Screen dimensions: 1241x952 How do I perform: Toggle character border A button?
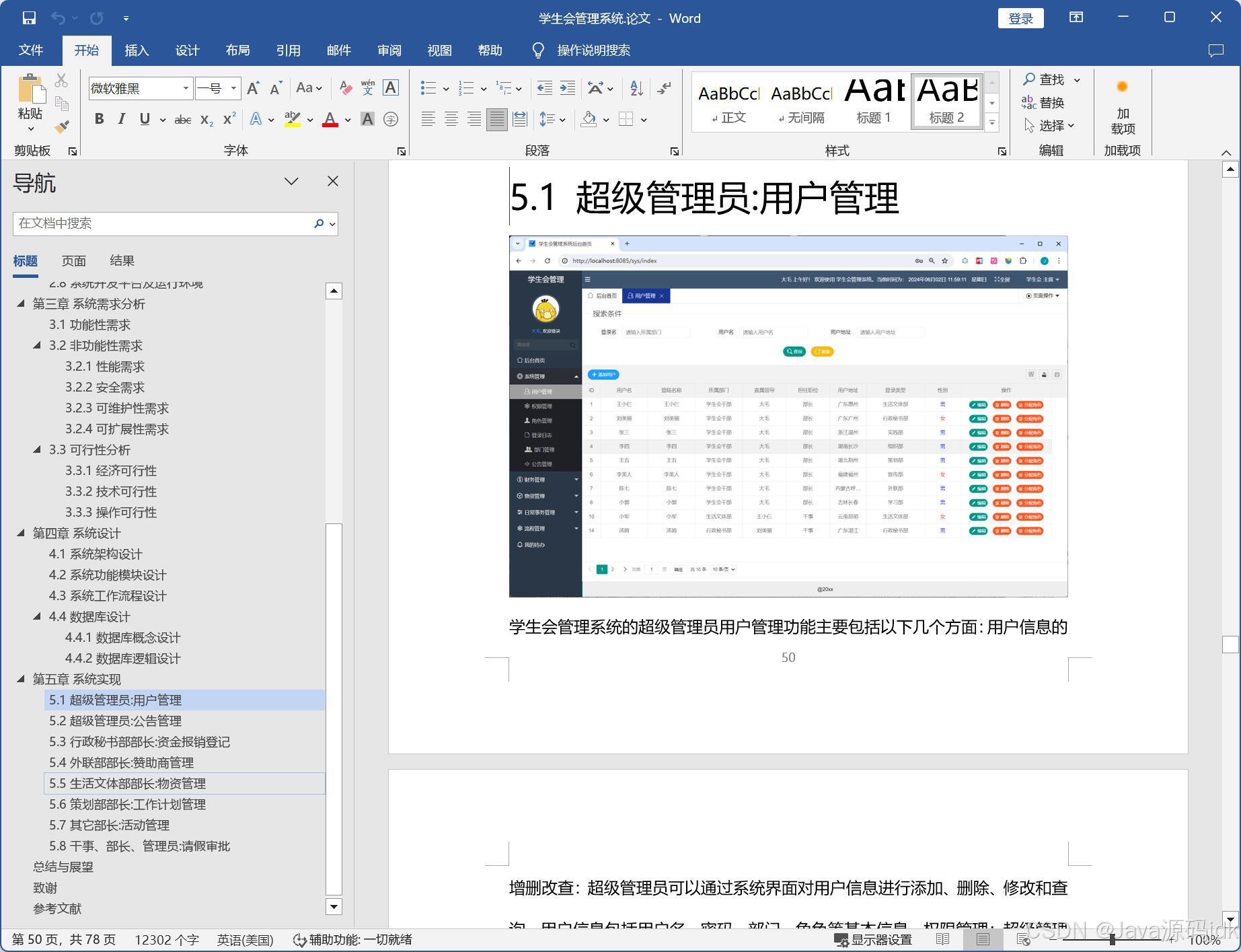[x=391, y=88]
